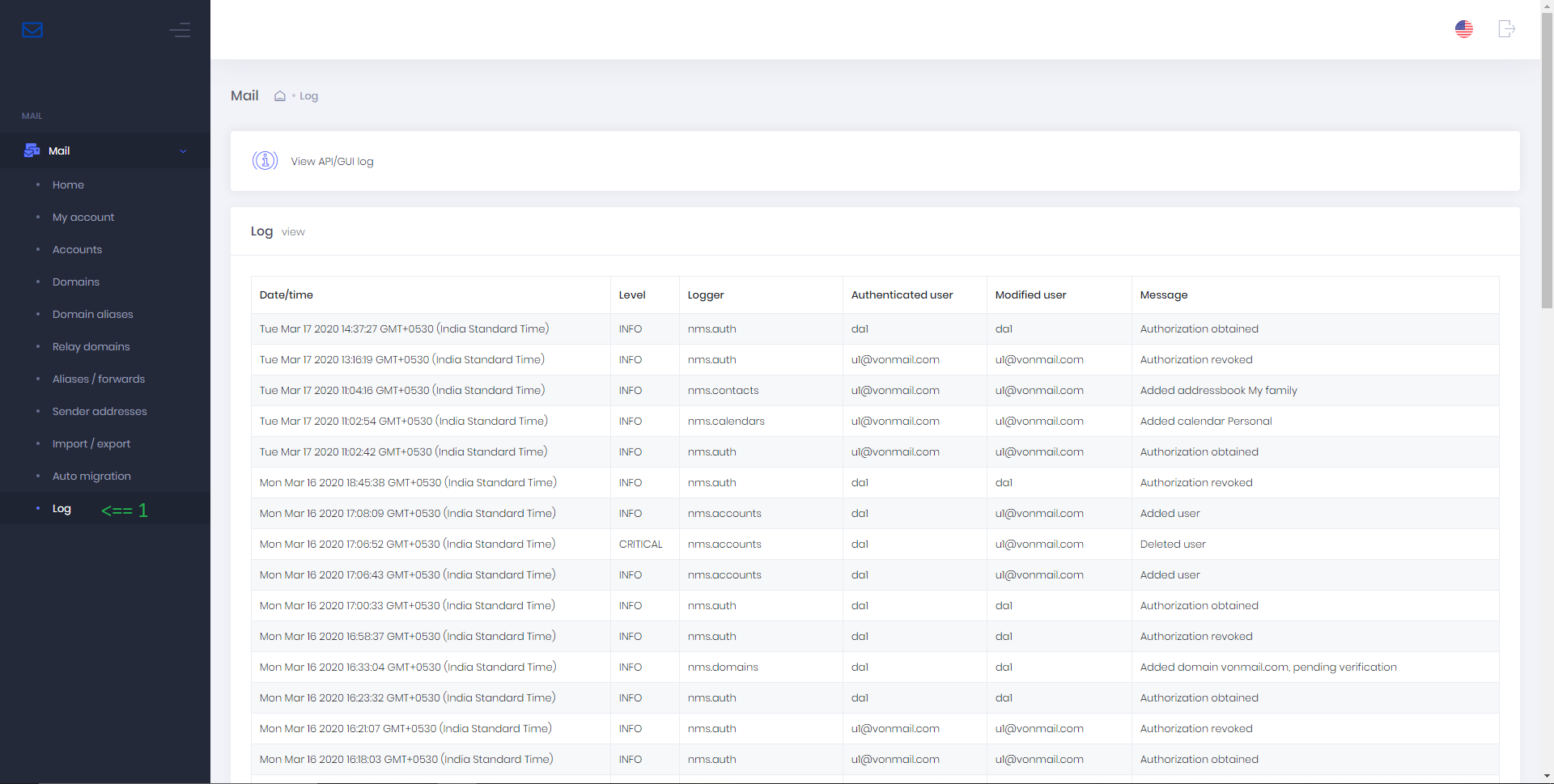The height and width of the screenshot is (784, 1554).
Task: Open Accounts in the sidebar
Action: pyautogui.click(x=77, y=250)
